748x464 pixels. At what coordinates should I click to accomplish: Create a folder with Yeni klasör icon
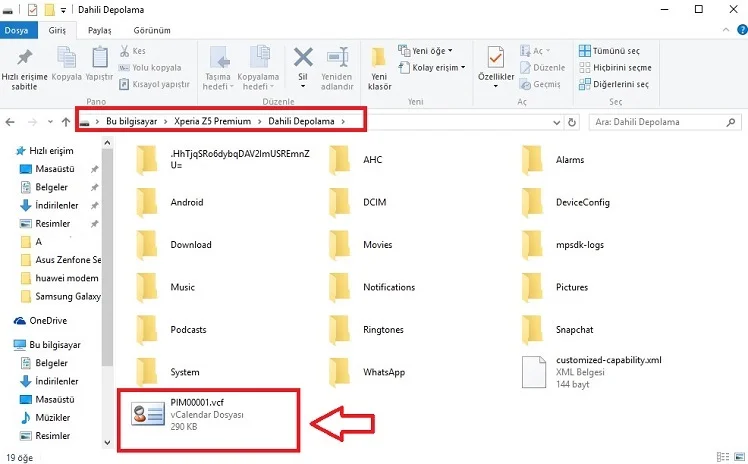pyautogui.click(x=379, y=65)
